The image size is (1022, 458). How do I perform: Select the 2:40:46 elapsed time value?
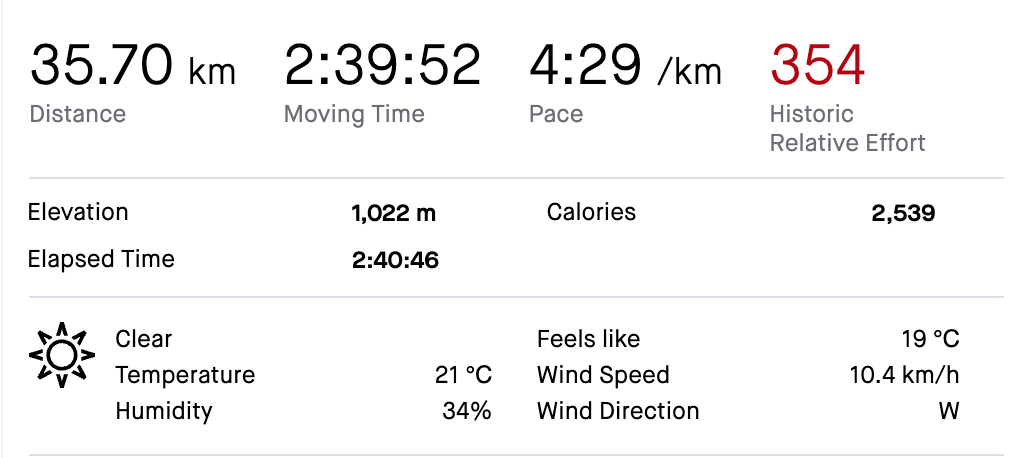395,260
